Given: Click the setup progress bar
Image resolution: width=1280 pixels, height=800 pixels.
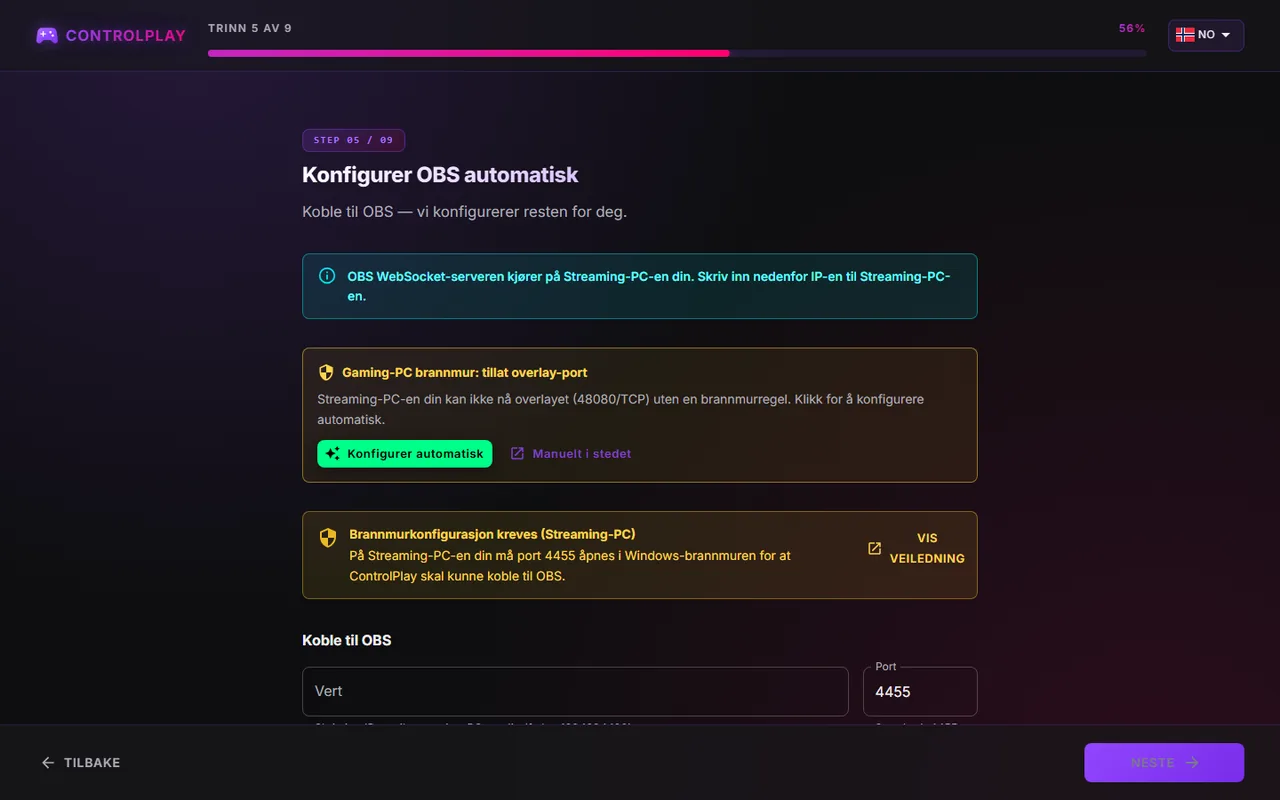Looking at the screenshot, I should click(x=677, y=53).
